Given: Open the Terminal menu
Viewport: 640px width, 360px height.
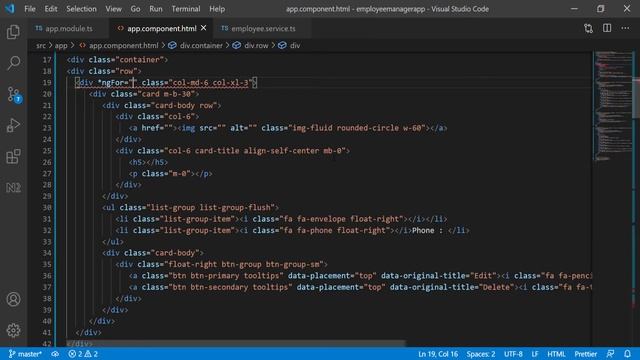Looking at the screenshot, I should pyautogui.click(x=186, y=9).
